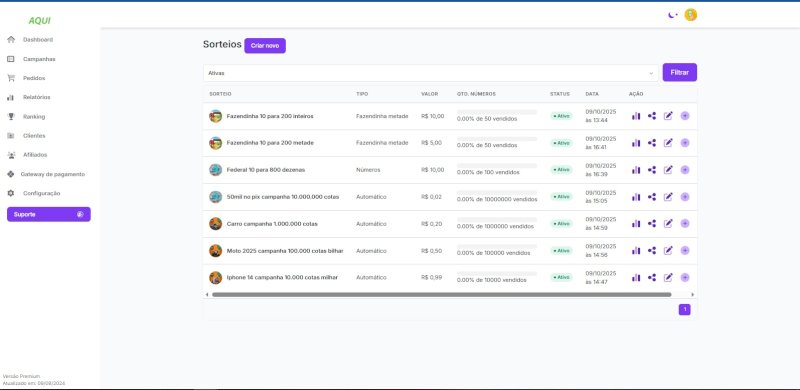Open statistics chart for Moto 2025 campanha
Image resolution: width=800 pixels, height=390 pixels.
(x=636, y=251)
